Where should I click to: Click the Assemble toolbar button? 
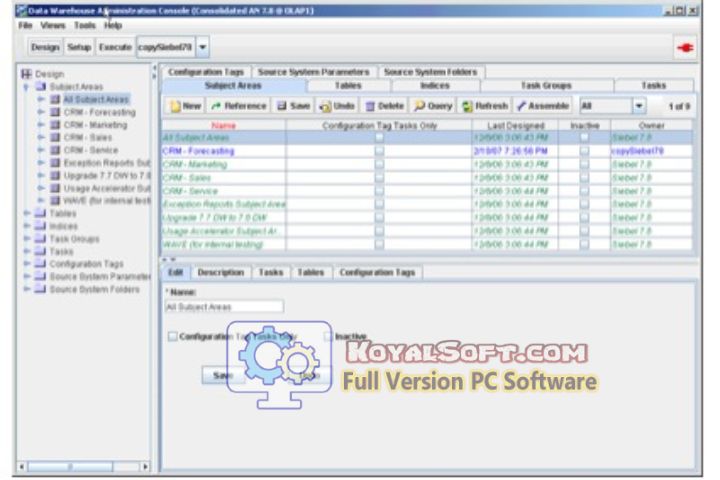(x=542, y=106)
